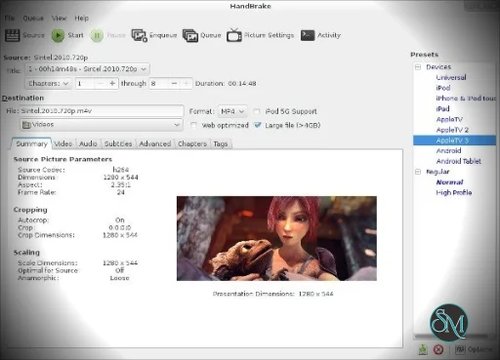
Task: Switch to the Subtitles tab
Action: (x=118, y=144)
